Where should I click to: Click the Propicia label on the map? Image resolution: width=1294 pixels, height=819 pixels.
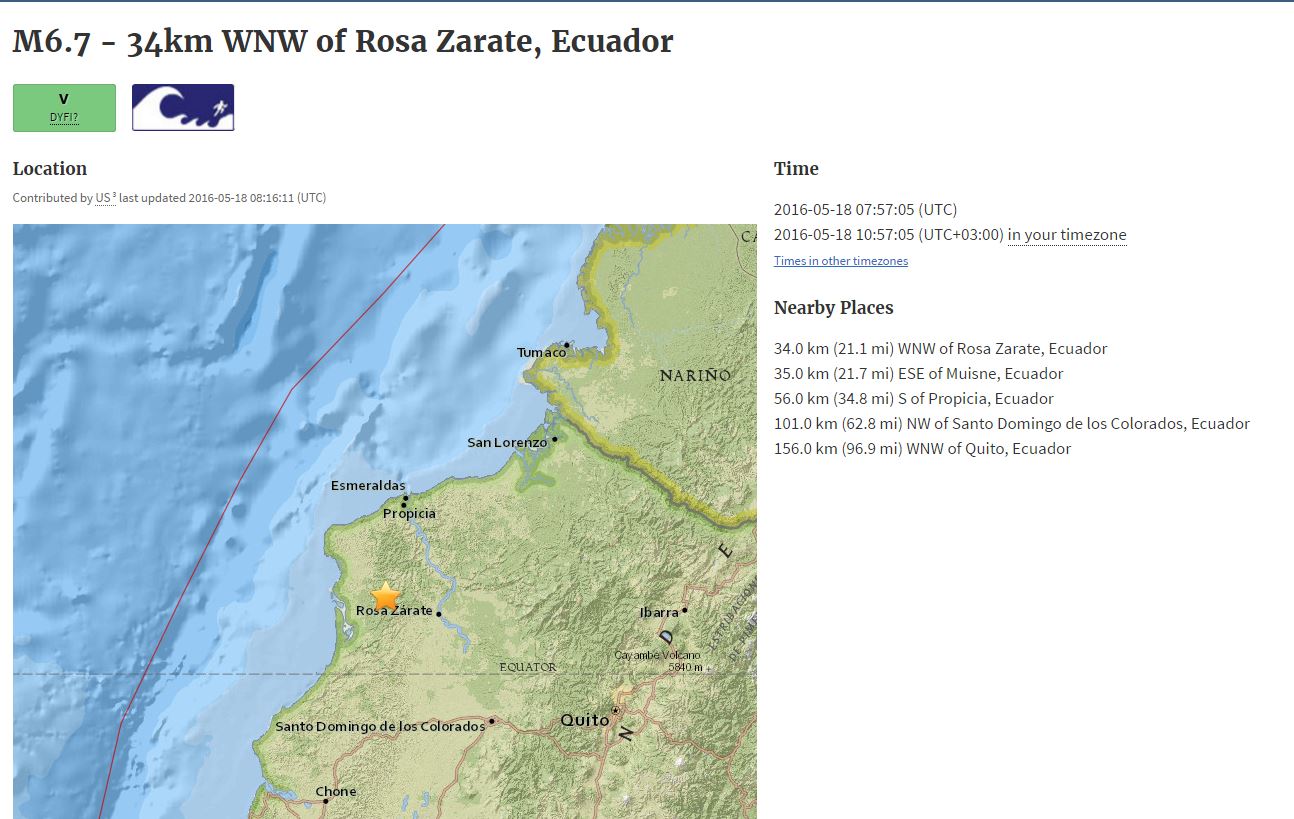409,514
